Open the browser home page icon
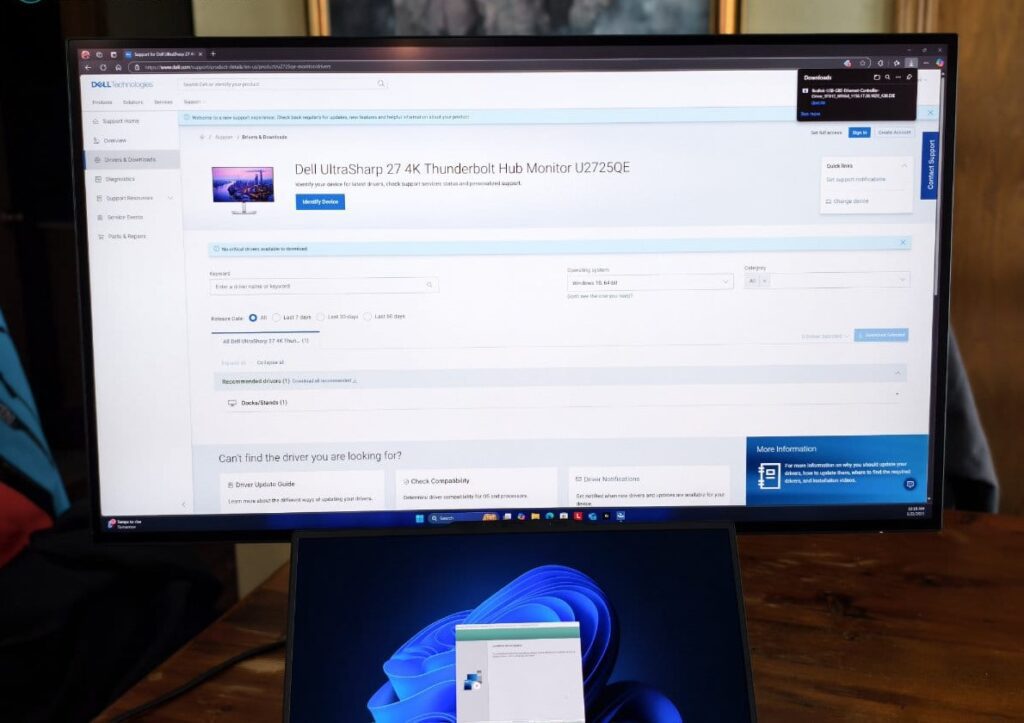The width and height of the screenshot is (1024, 723). coord(118,67)
